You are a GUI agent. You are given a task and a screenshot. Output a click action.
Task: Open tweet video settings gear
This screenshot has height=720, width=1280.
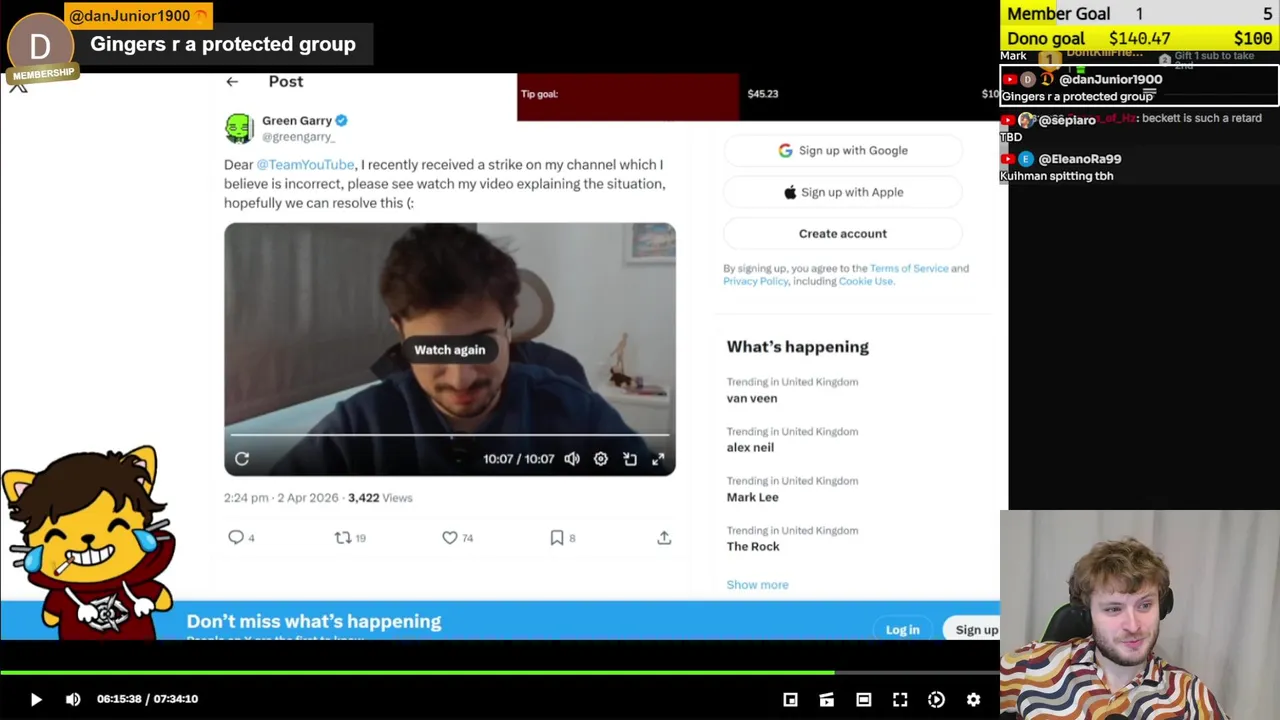[x=601, y=459]
